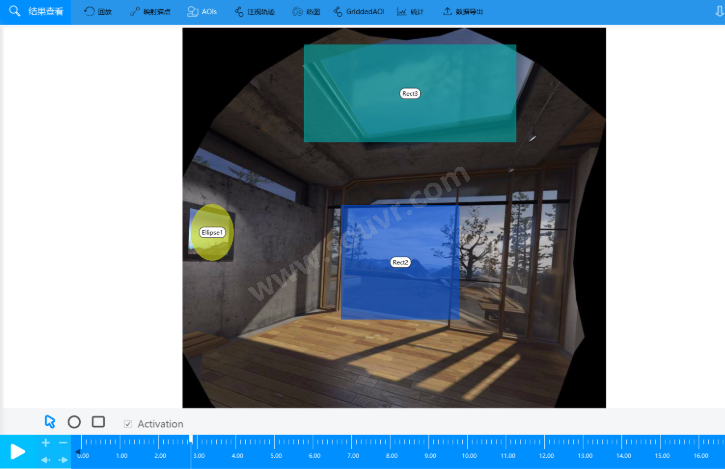Screen dimensions: 725x469
Task: Select the pointer selection tool
Action: (x=50, y=422)
